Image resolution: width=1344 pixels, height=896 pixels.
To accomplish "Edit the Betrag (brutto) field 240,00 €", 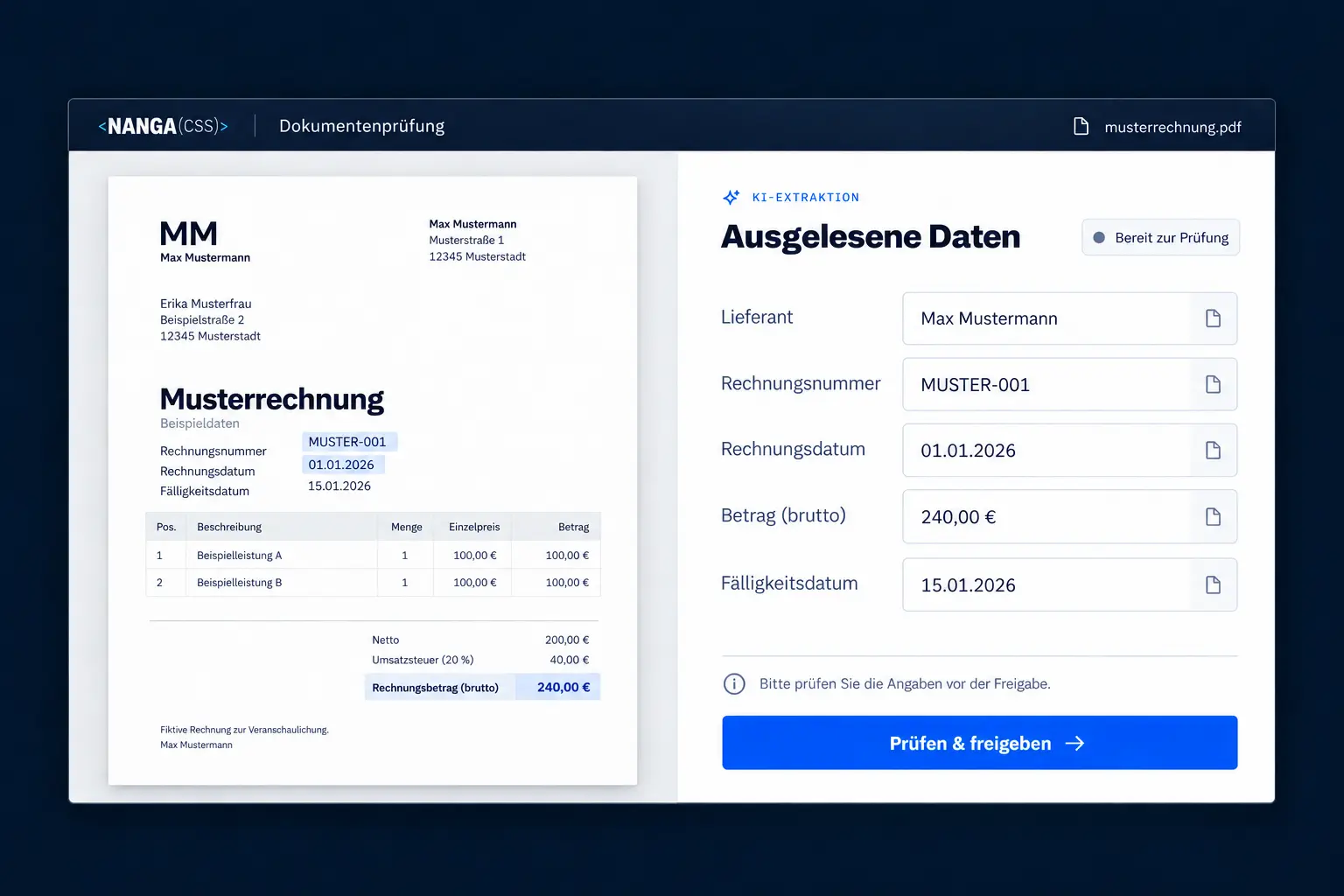I will [x=1069, y=517].
